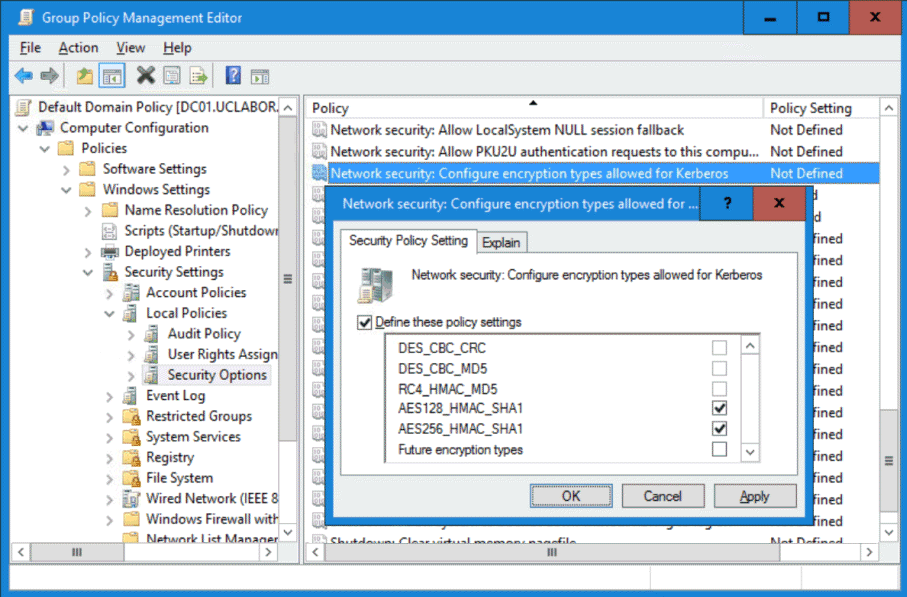Click the Back arrow toolbar icon
This screenshot has height=597, width=907.
(x=23, y=76)
